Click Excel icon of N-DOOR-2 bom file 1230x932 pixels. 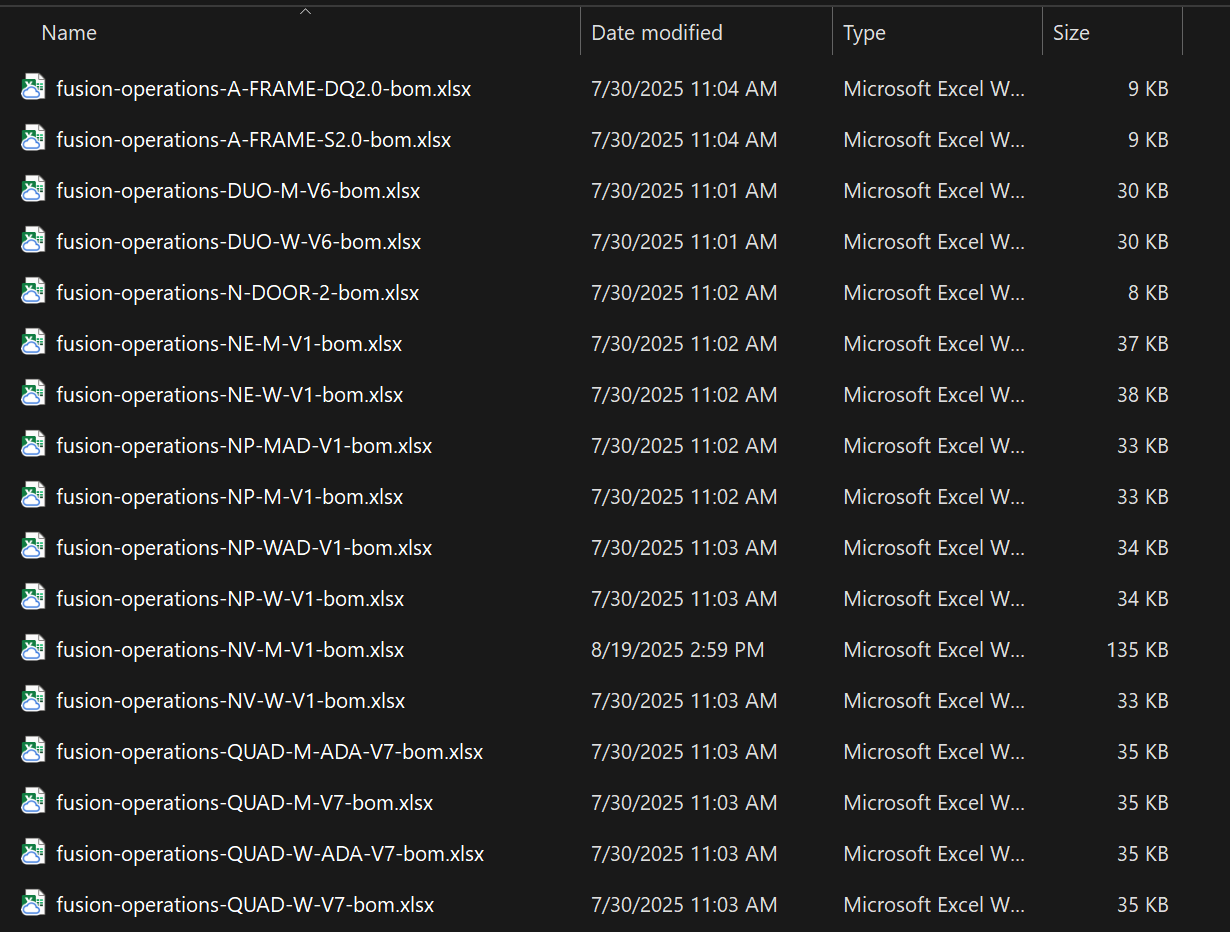pyautogui.click(x=34, y=292)
